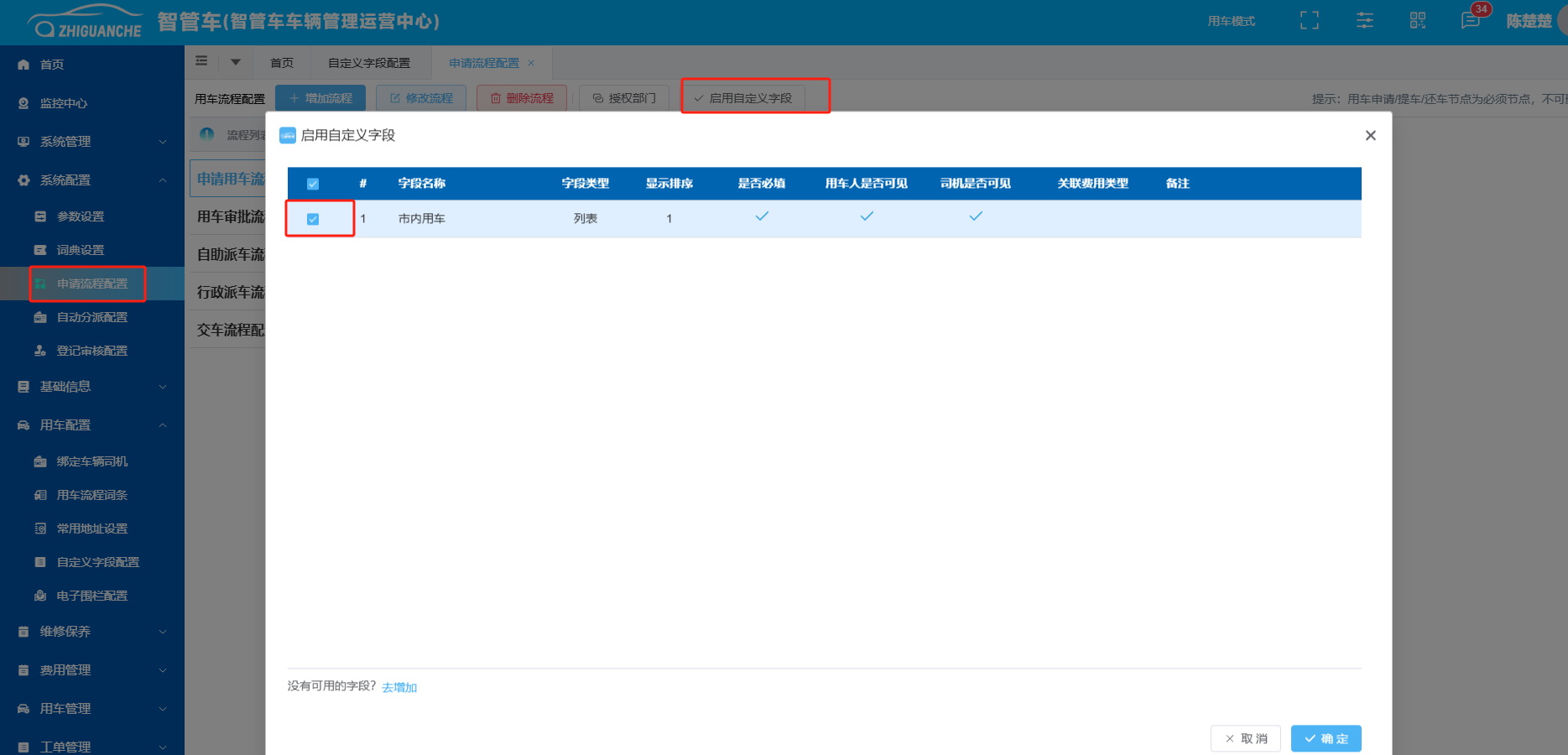Click the 监控中心 sidebar icon
Viewport: 1568px width, 755px height.
click(23, 103)
